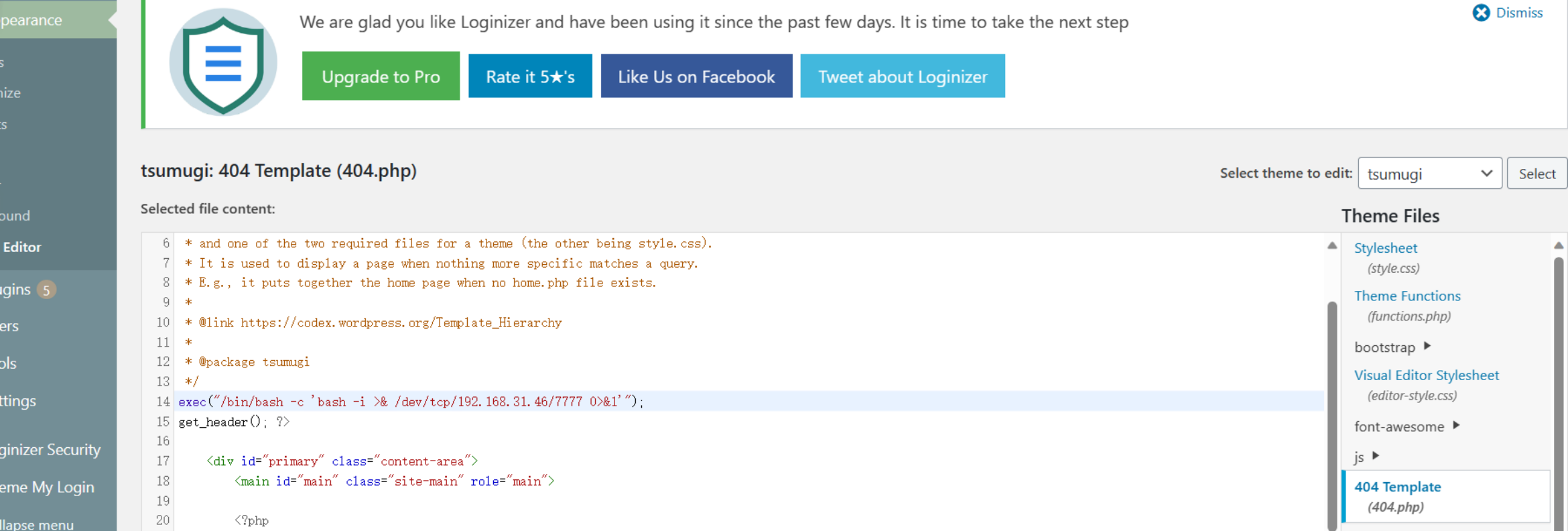This screenshot has width=1568, height=531.
Task: Click line number 20 in gutter
Action: 163,520
